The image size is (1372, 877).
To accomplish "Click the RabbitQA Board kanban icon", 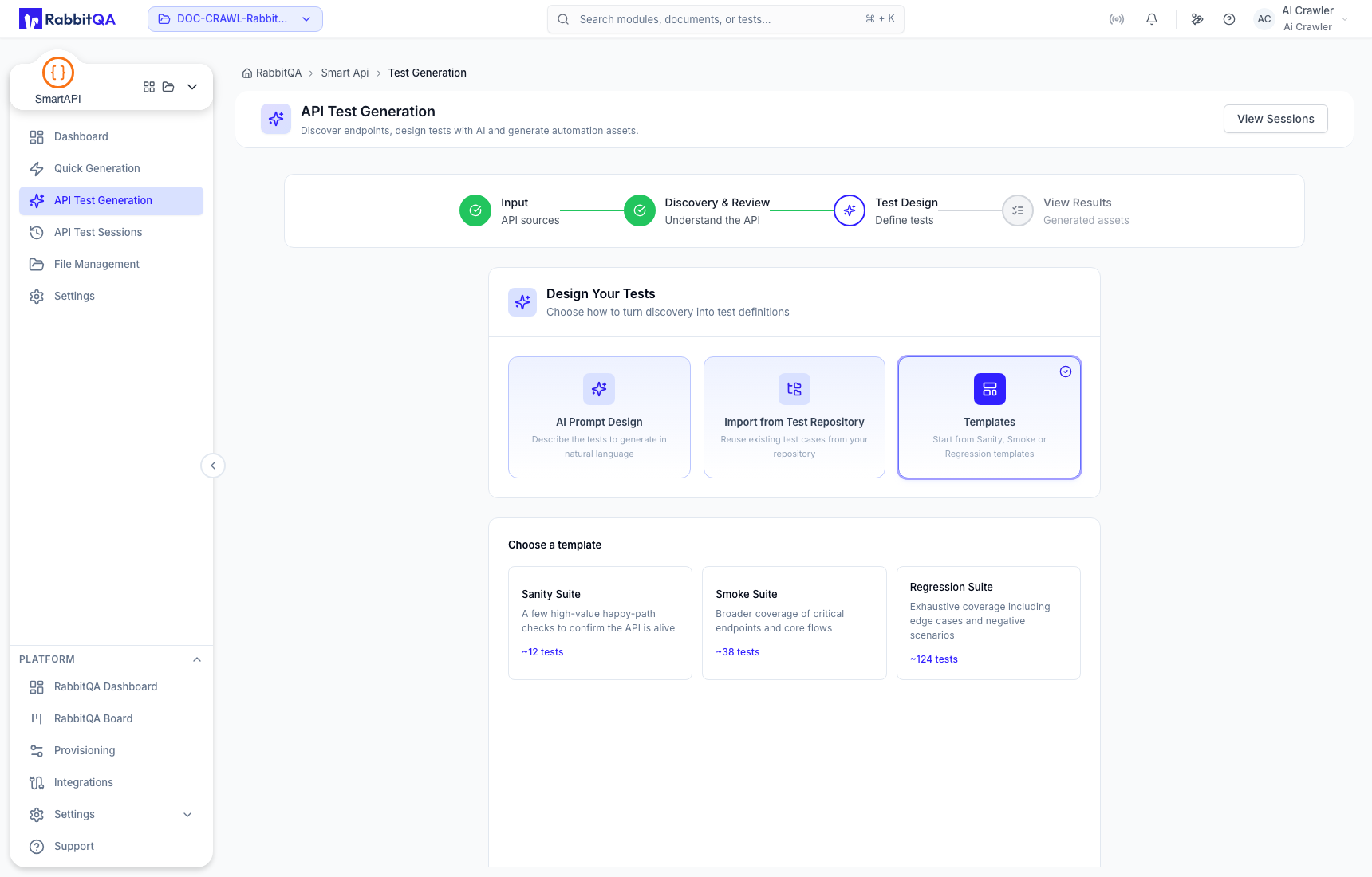I will tap(37, 719).
